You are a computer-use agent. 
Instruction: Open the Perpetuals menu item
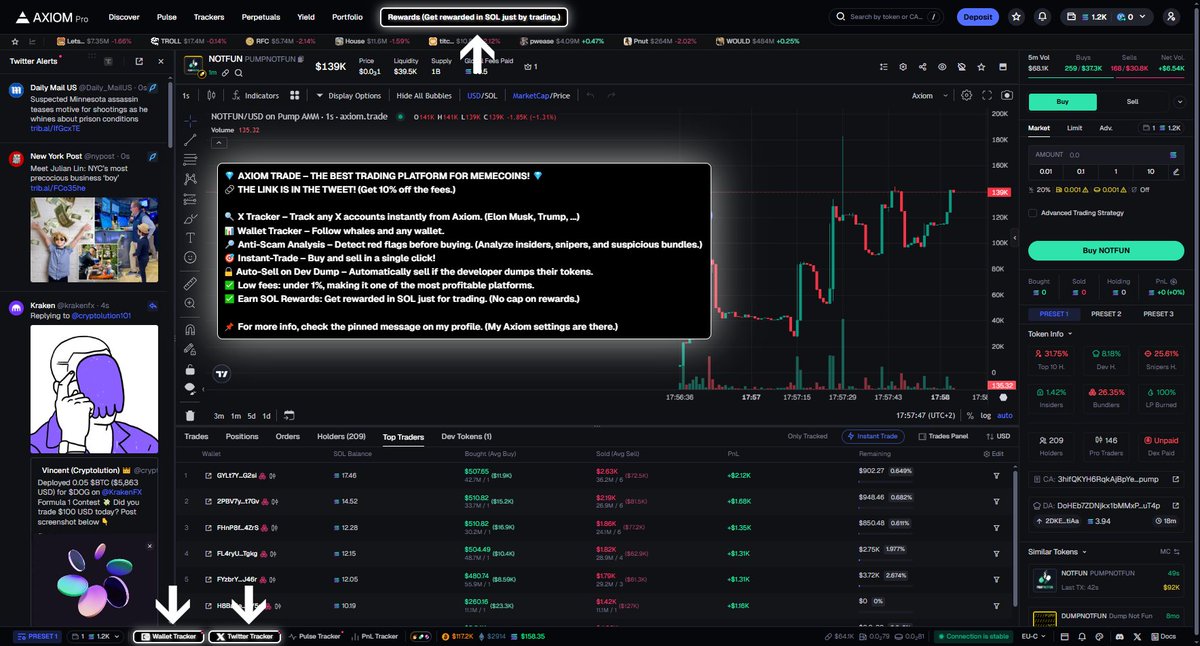point(261,17)
